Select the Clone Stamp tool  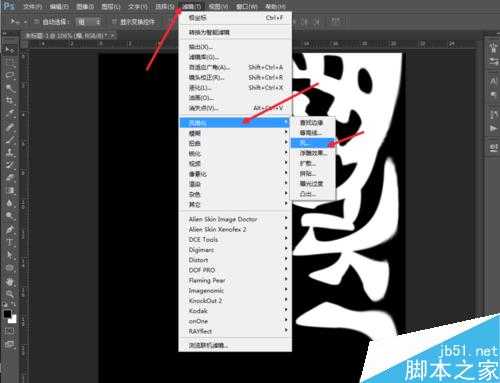[x=10, y=152]
